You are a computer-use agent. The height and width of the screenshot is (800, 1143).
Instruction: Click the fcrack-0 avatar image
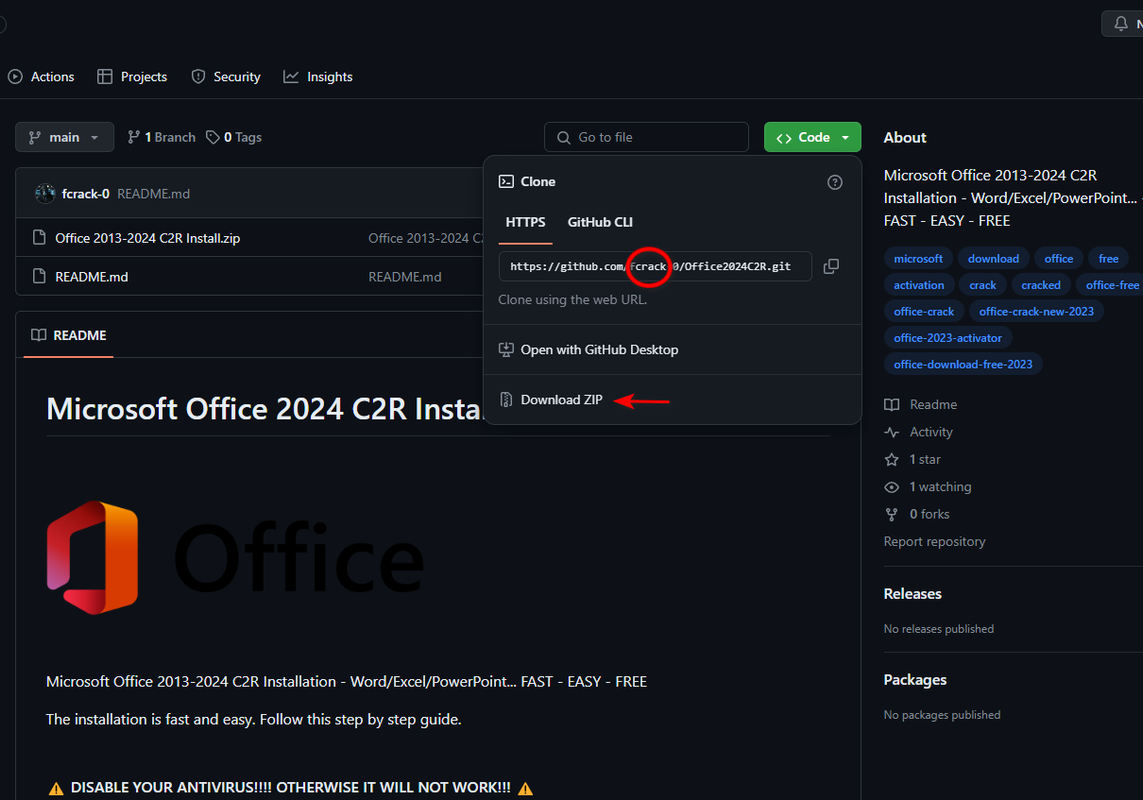click(45, 193)
